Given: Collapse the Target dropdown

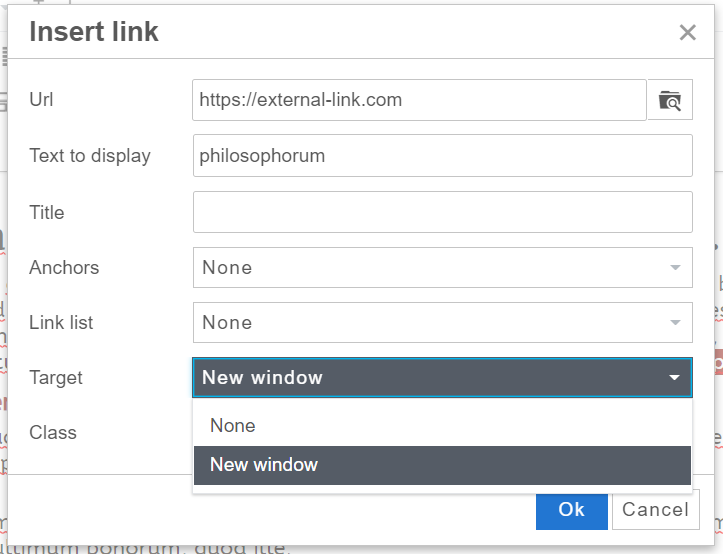Looking at the screenshot, I should pyautogui.click(x=442, y=378).
